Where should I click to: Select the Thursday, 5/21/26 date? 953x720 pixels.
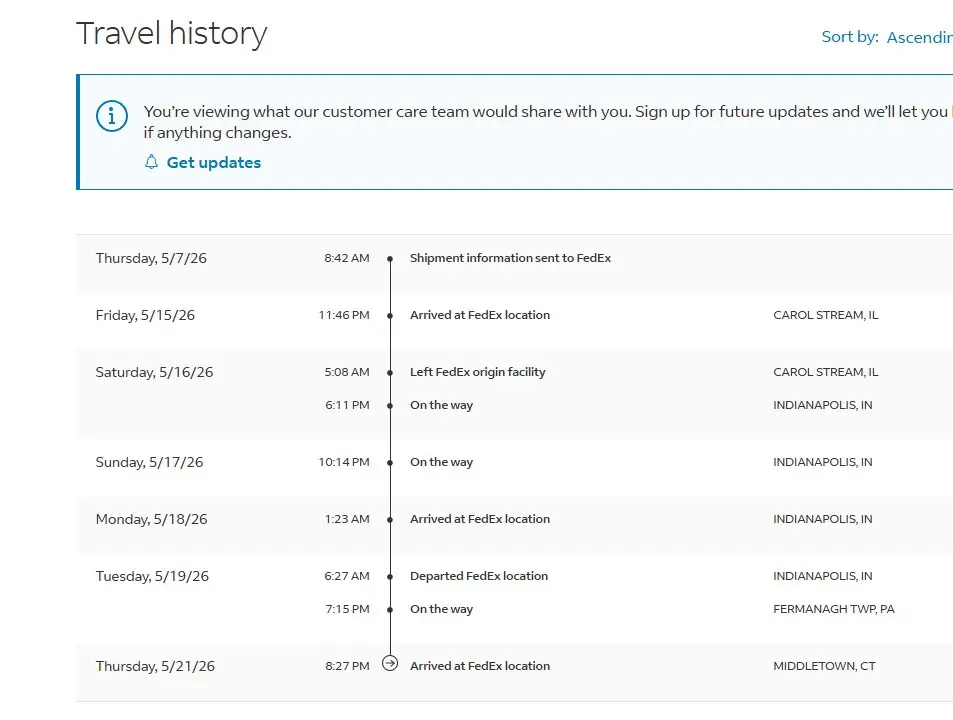(x=155, y=667)
